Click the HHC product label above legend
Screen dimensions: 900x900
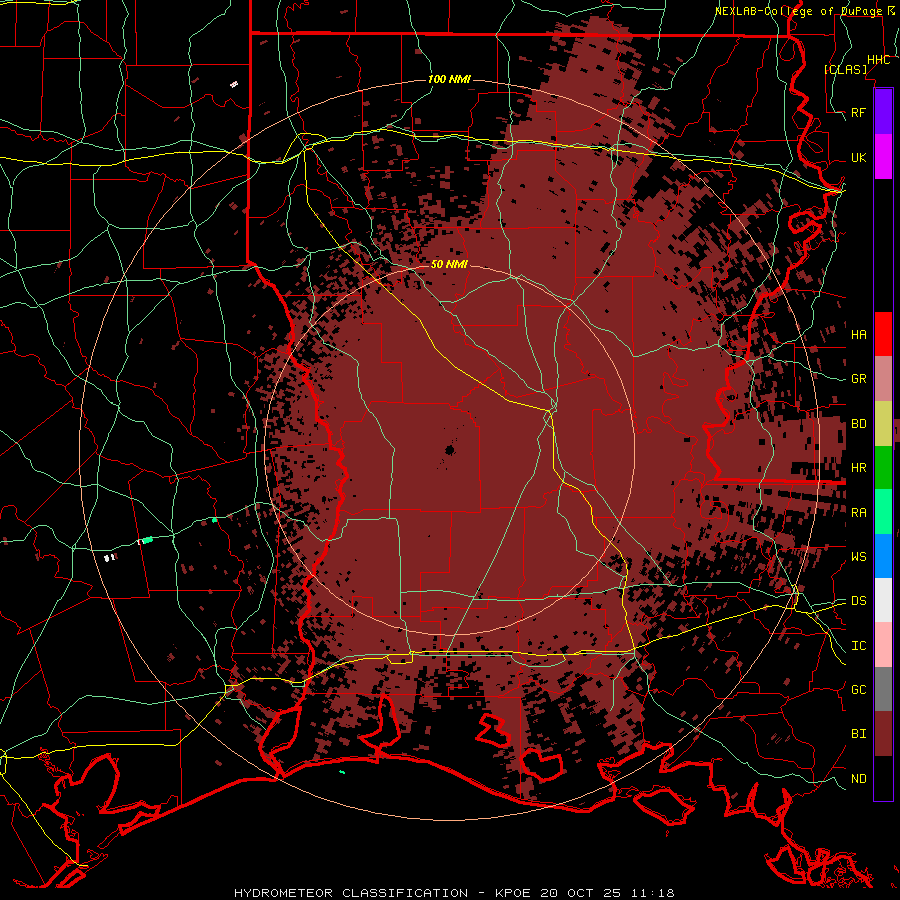click(x=879, y=60)
